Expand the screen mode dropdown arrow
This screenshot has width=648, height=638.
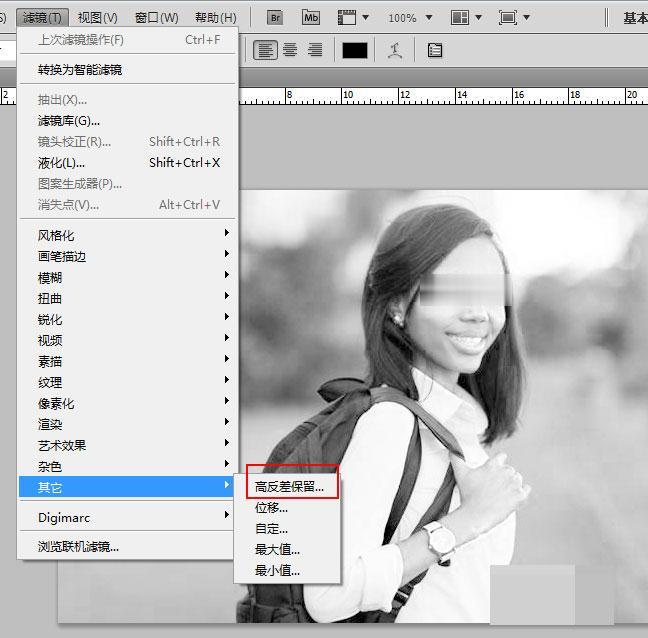click(526, 18)
